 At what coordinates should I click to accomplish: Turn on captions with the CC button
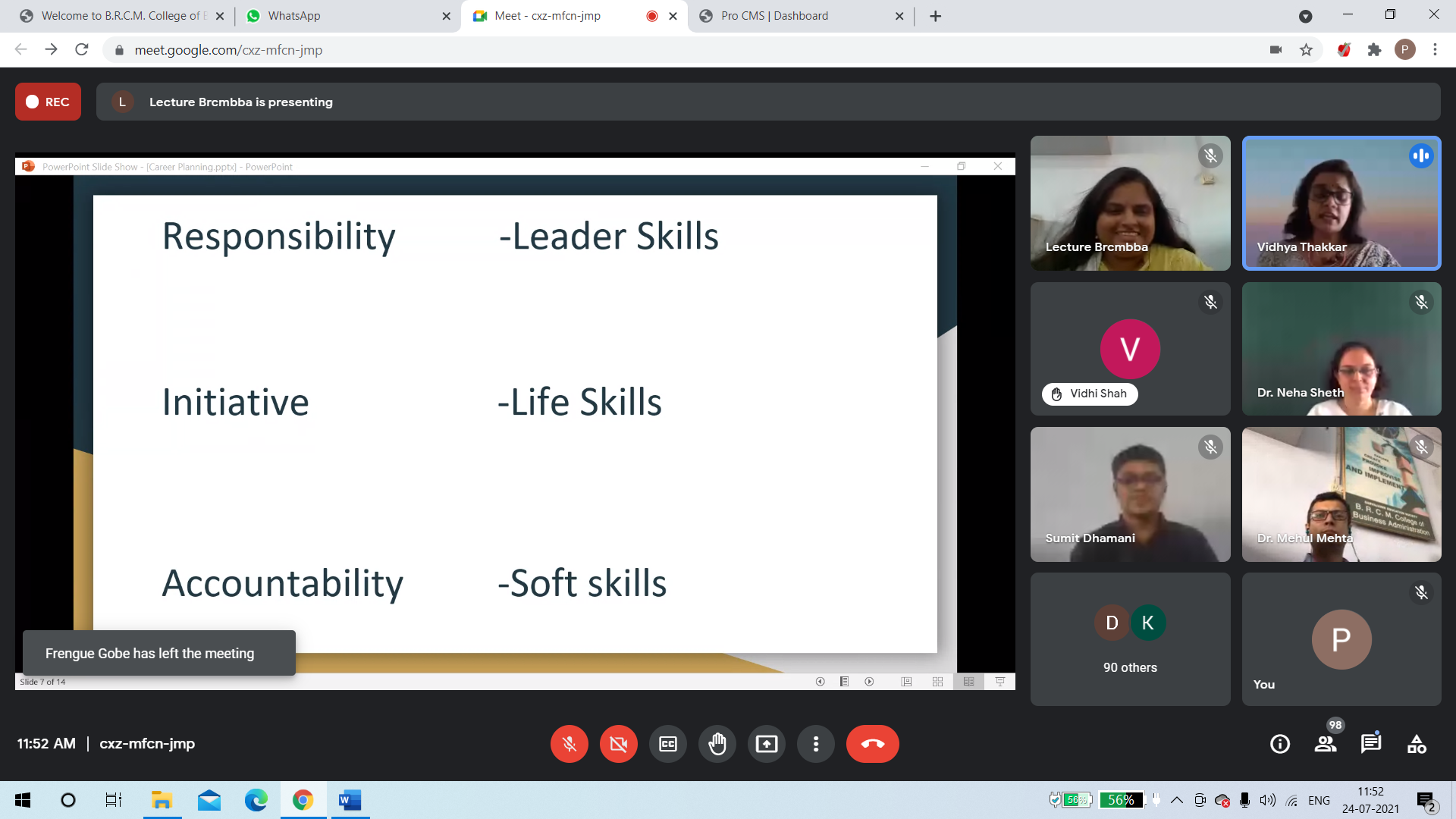pyautogui.click(x=667, y=744)
